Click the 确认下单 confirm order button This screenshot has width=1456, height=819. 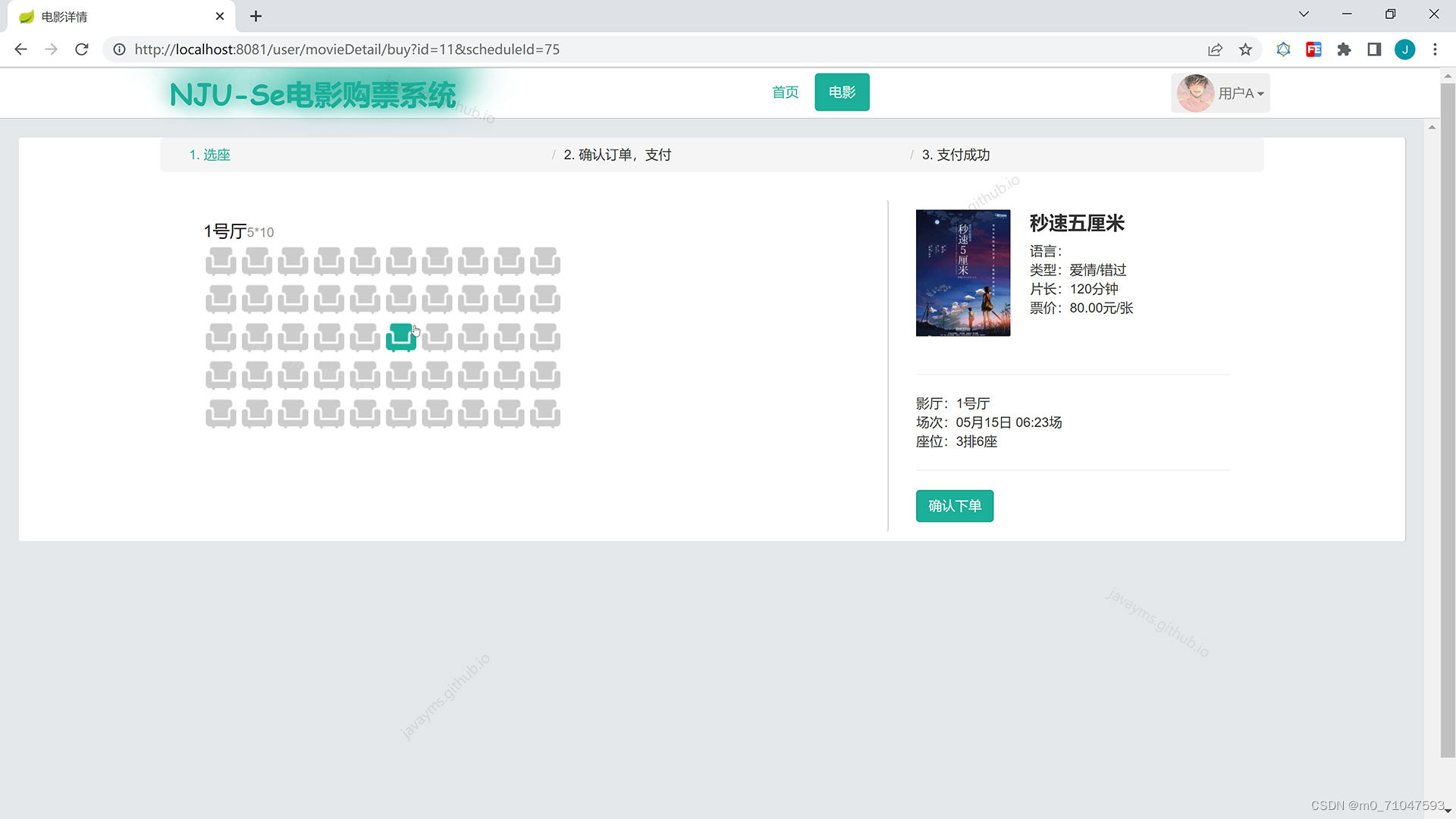coord(955,506)
